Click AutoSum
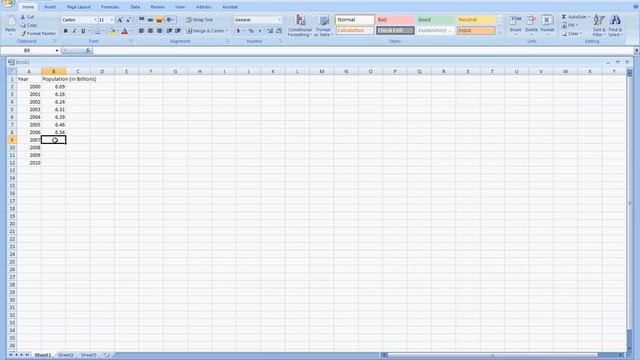Screen dimensions: 640x360 pos(576,17)
